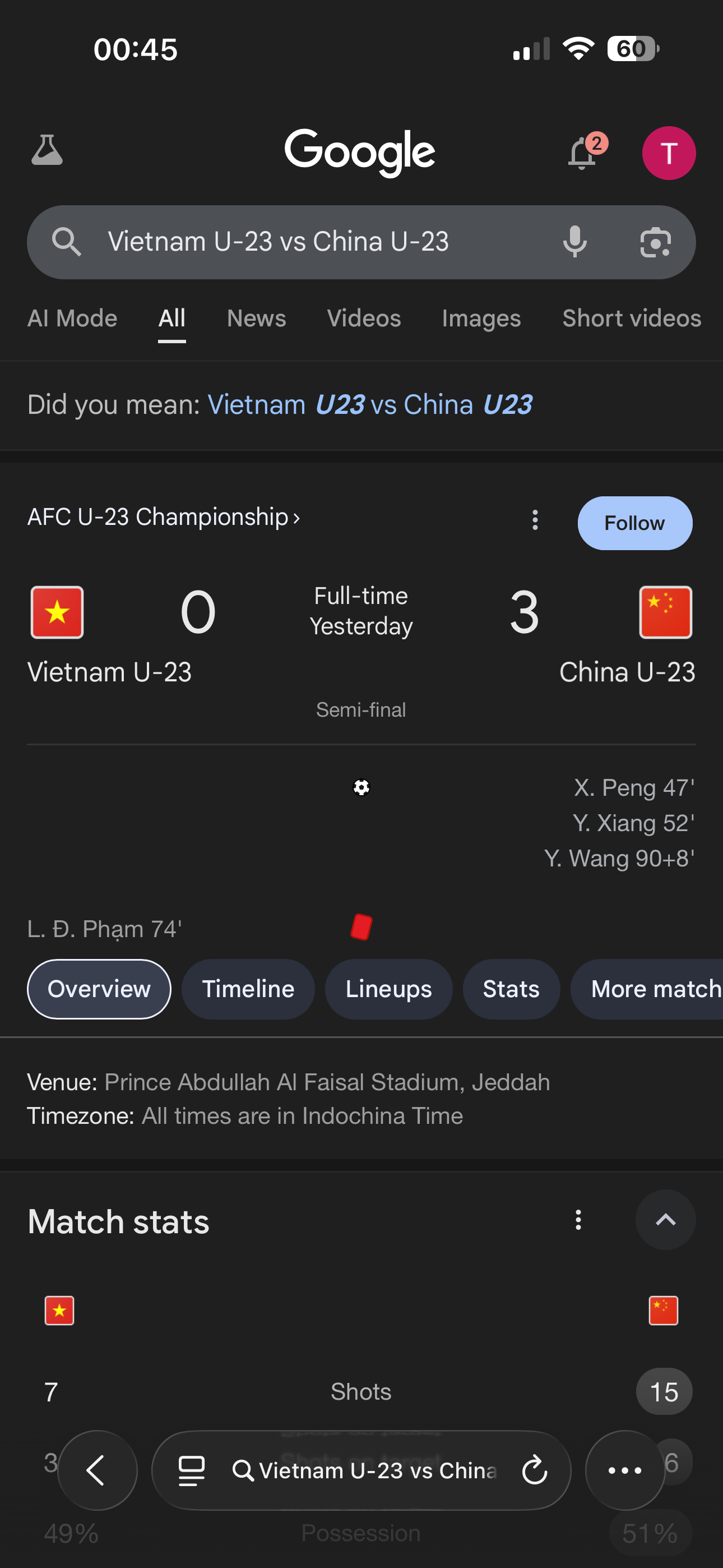This screenshot has width=723, height=1568.
Task: Open notifications bell
Action: click(583, 153)
